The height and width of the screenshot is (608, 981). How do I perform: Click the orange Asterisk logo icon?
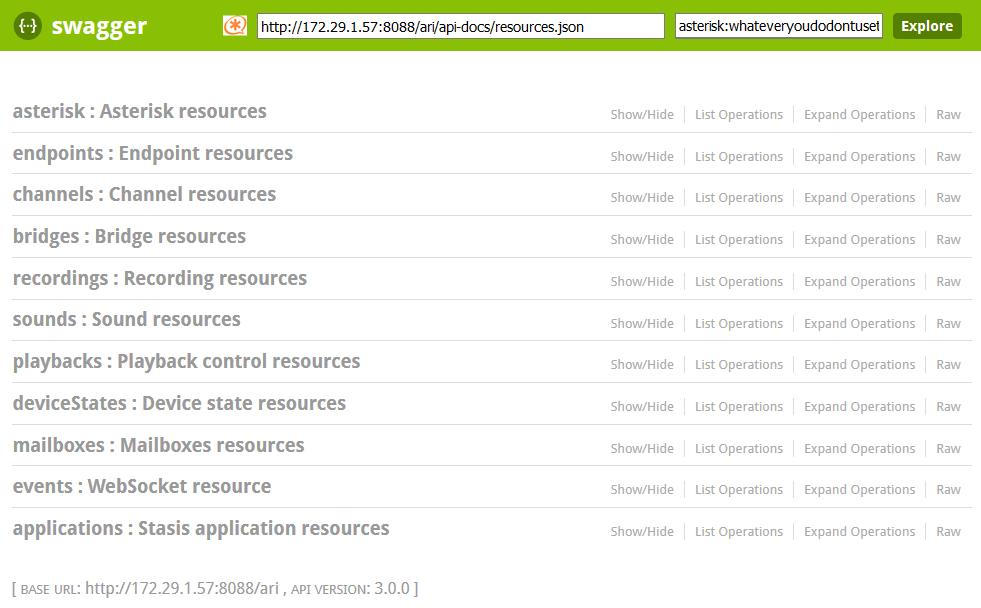click(235, 26)
